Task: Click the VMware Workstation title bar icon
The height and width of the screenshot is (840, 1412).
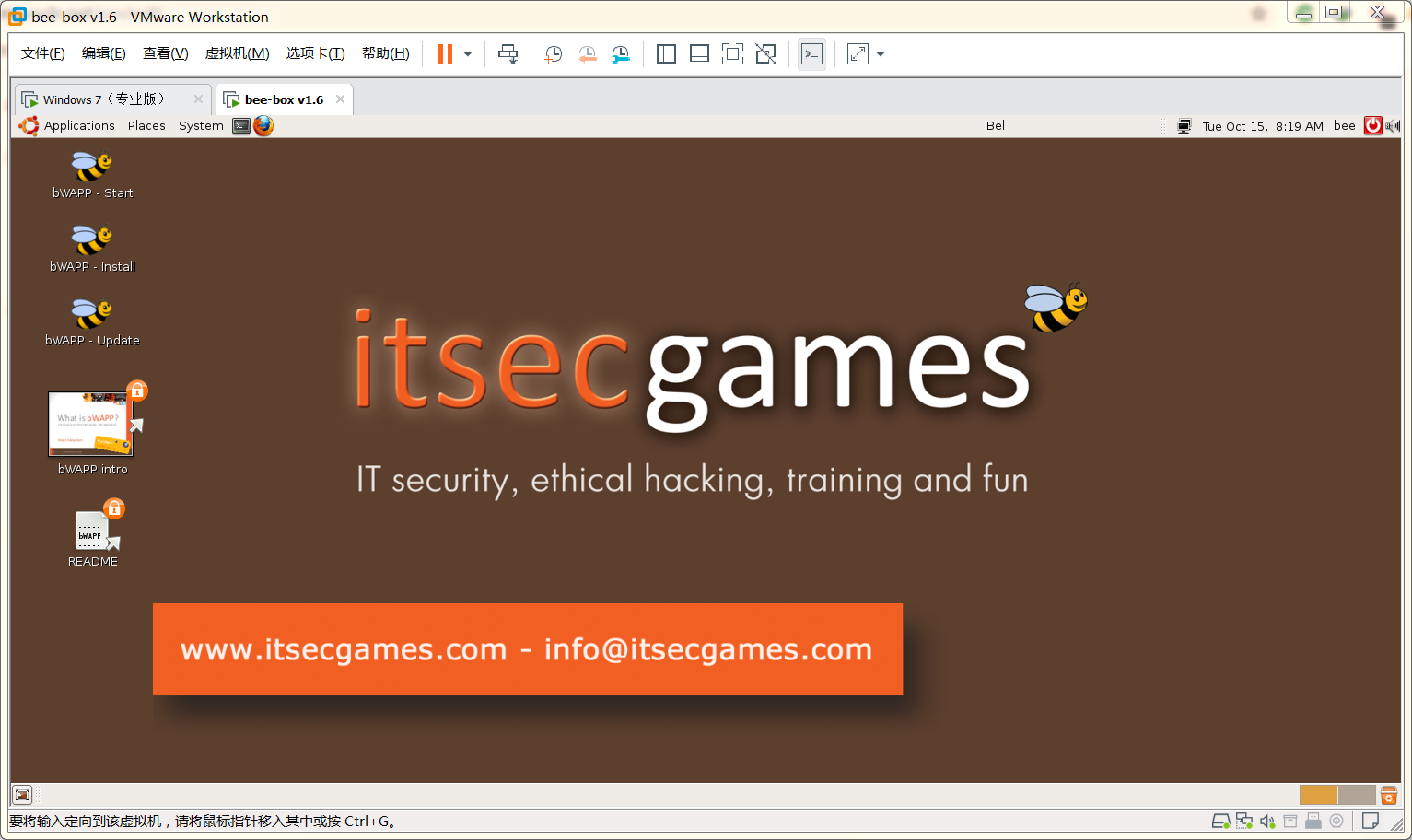Action: click(x=17, y=17)
